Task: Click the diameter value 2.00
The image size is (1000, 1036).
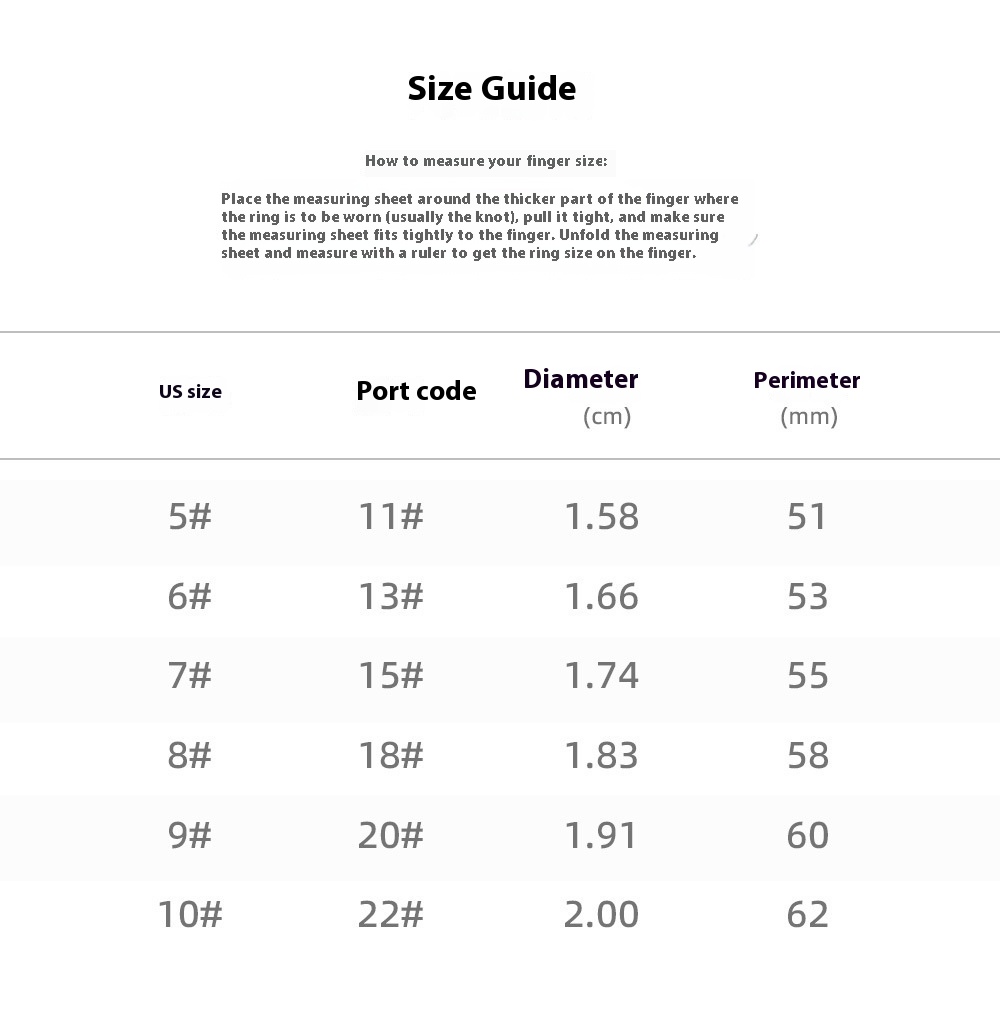Action: (601, 914)
